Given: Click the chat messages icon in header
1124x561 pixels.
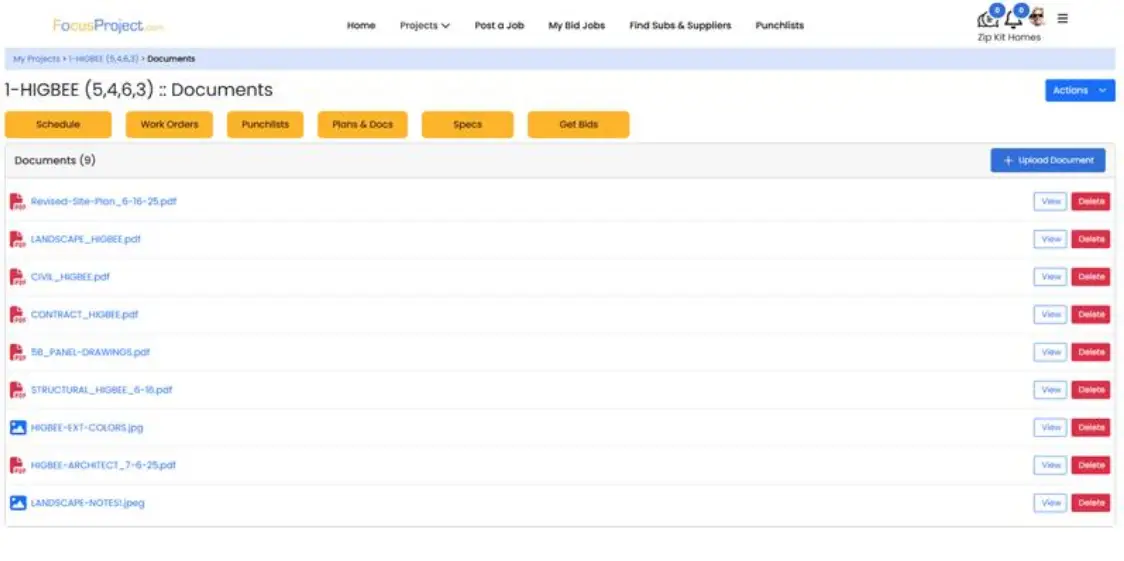Looking at the screenshot, I should pos(988,19).
